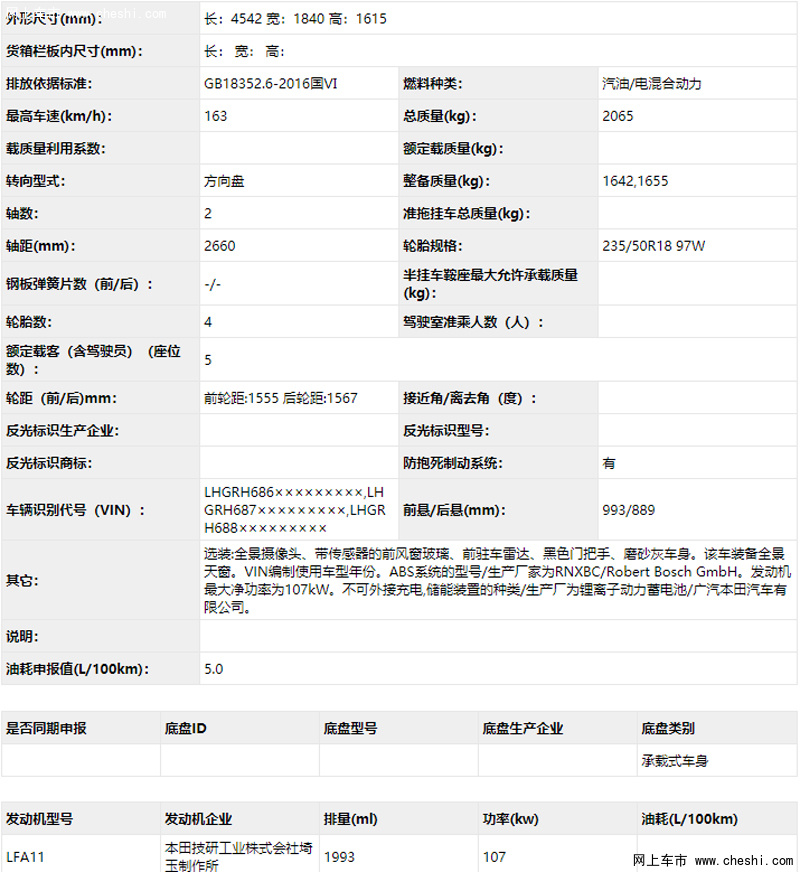Select engine model LFA11
This screenshot has width=800, height=872.
(25, 857)
